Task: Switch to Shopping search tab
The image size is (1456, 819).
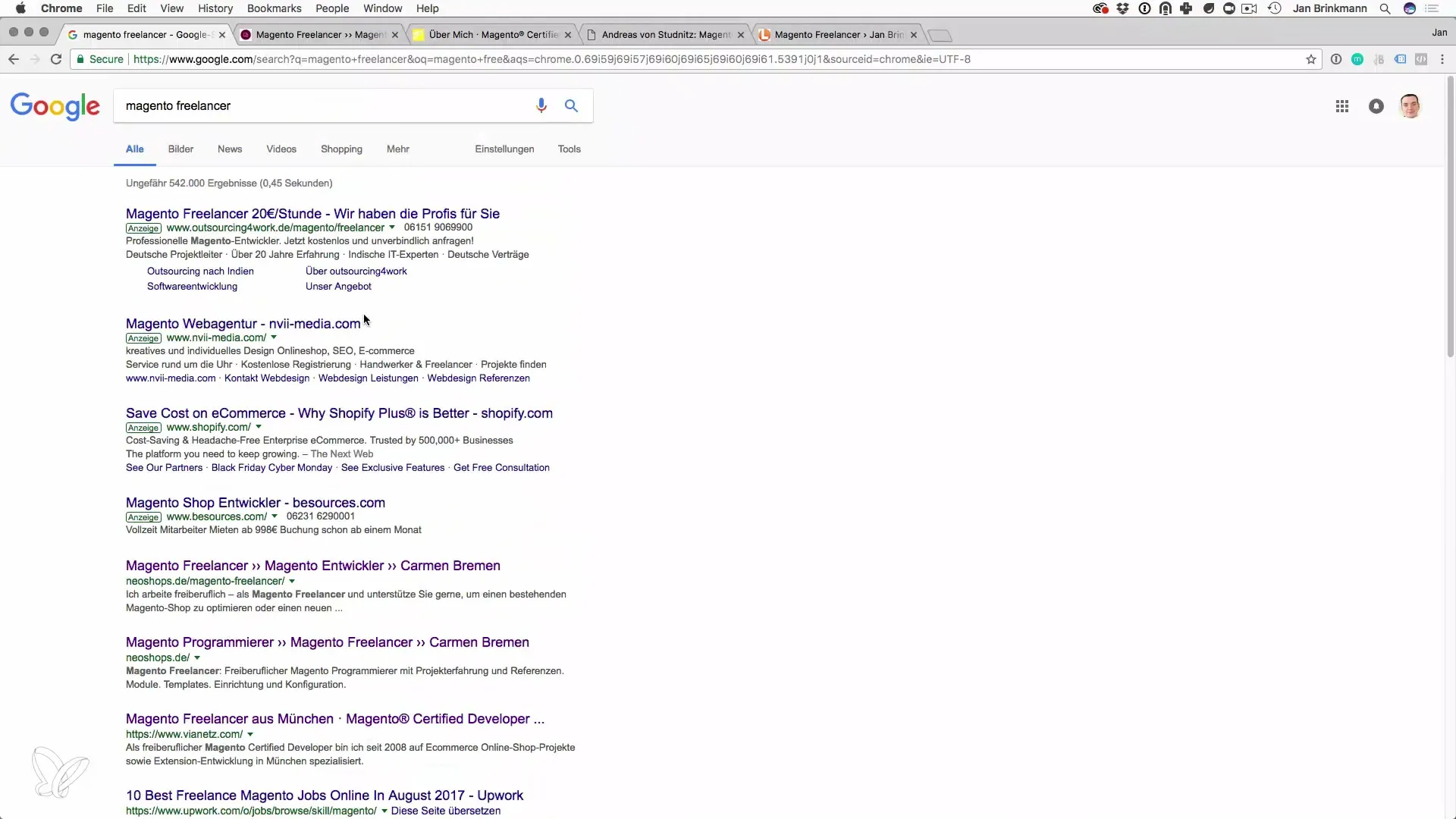Action: coord(341,149)
